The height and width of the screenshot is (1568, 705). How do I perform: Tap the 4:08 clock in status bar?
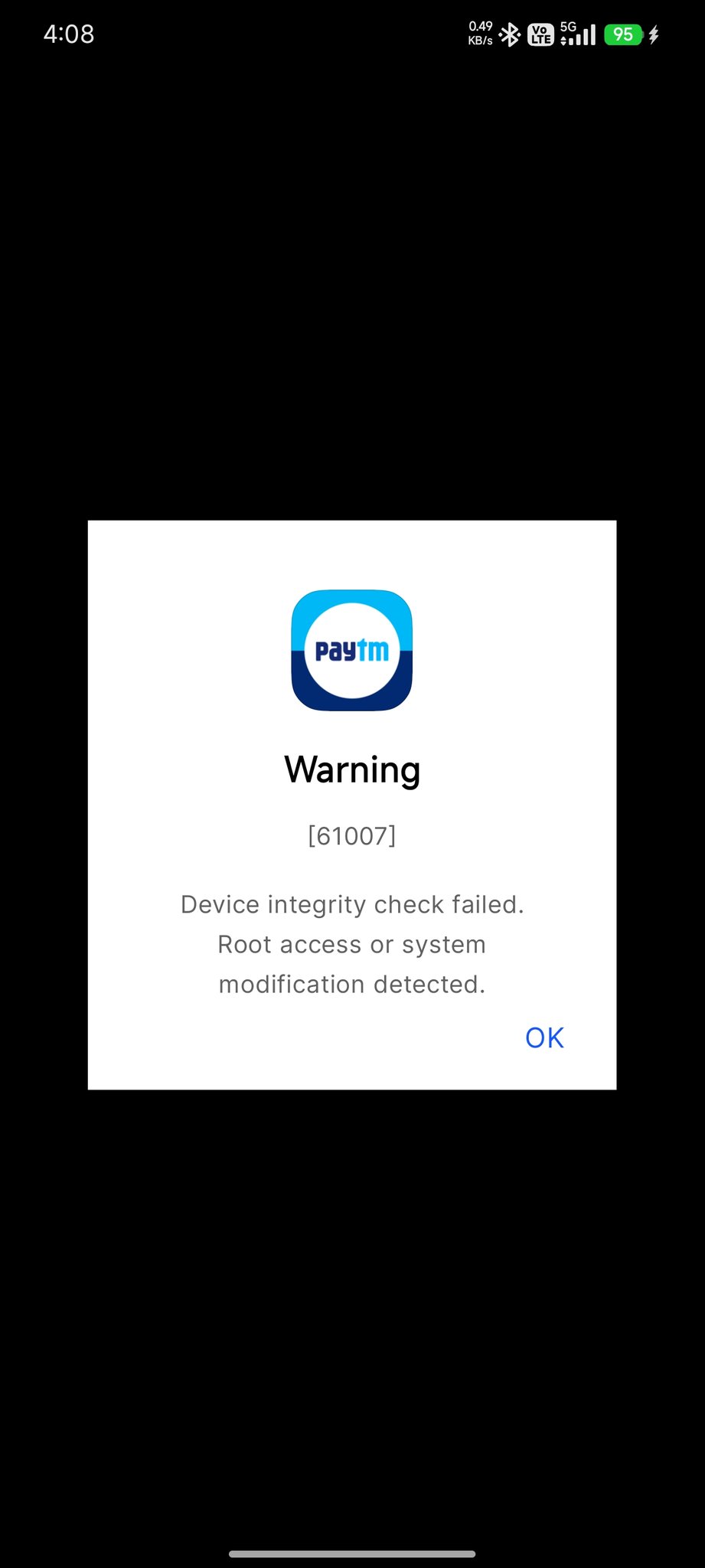click(x=69, y=34)
